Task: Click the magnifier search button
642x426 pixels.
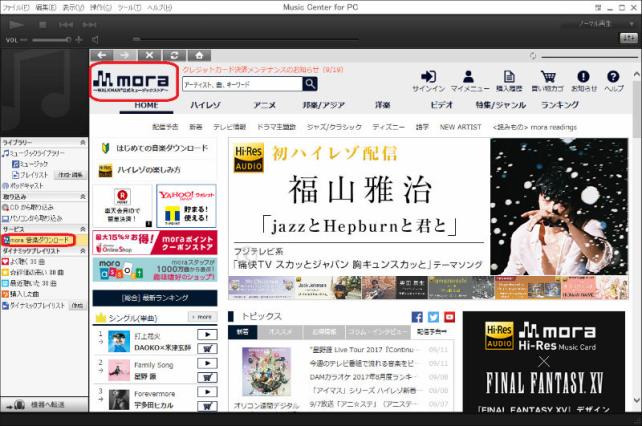Action: click(x=310, y=84)
